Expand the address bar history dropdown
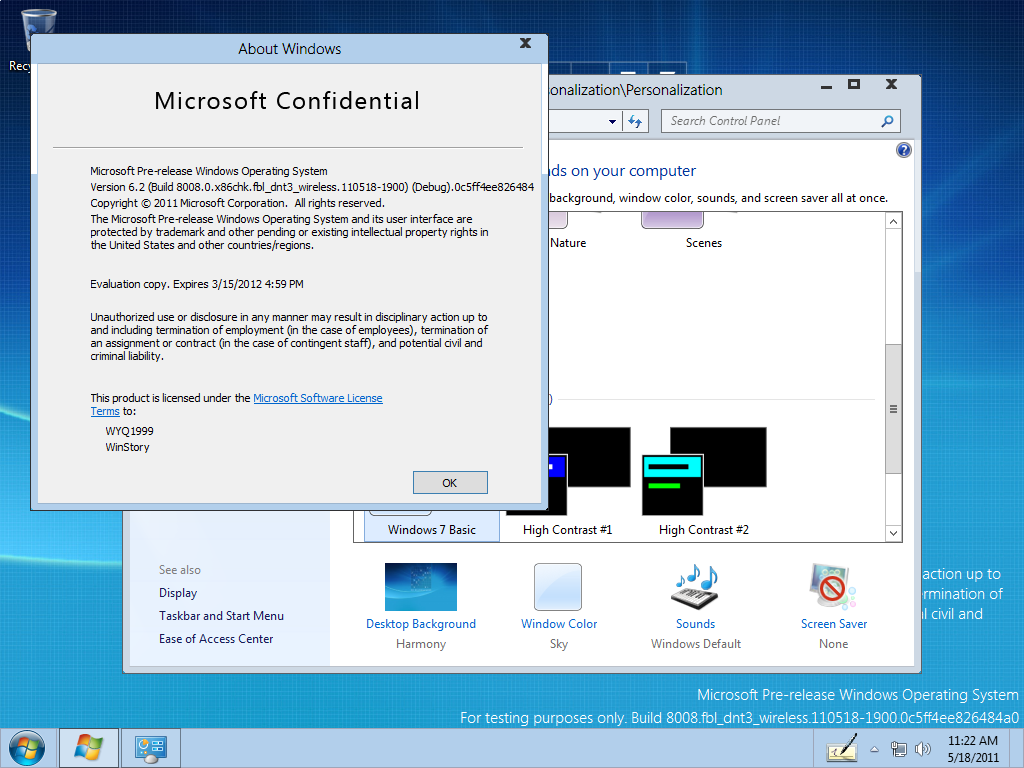Image resolution: width=1024 pixels, height=768 pixels. pos(613,121)
